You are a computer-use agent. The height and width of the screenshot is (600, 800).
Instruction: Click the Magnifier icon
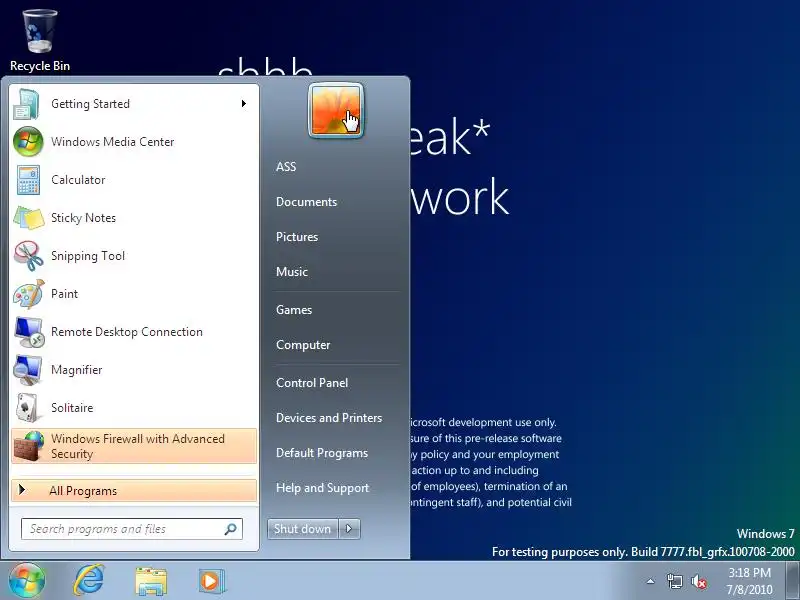click(x=28, y=370)
